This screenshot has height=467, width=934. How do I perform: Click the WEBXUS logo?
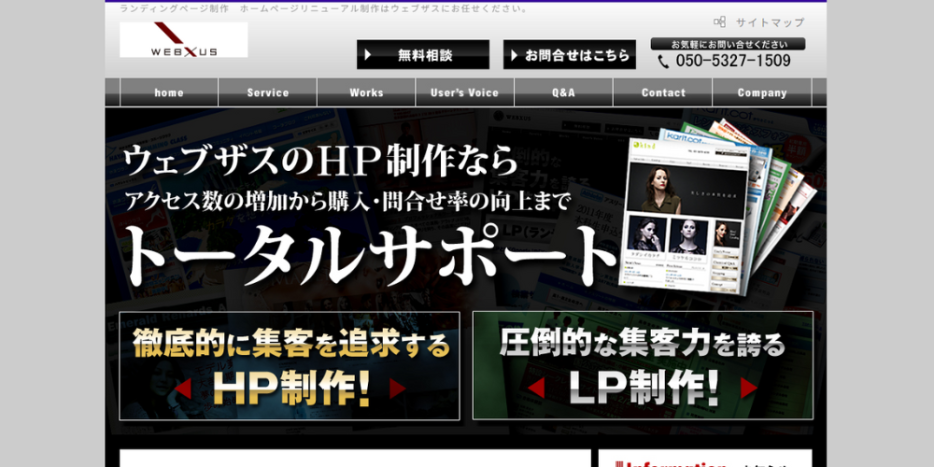183,40
